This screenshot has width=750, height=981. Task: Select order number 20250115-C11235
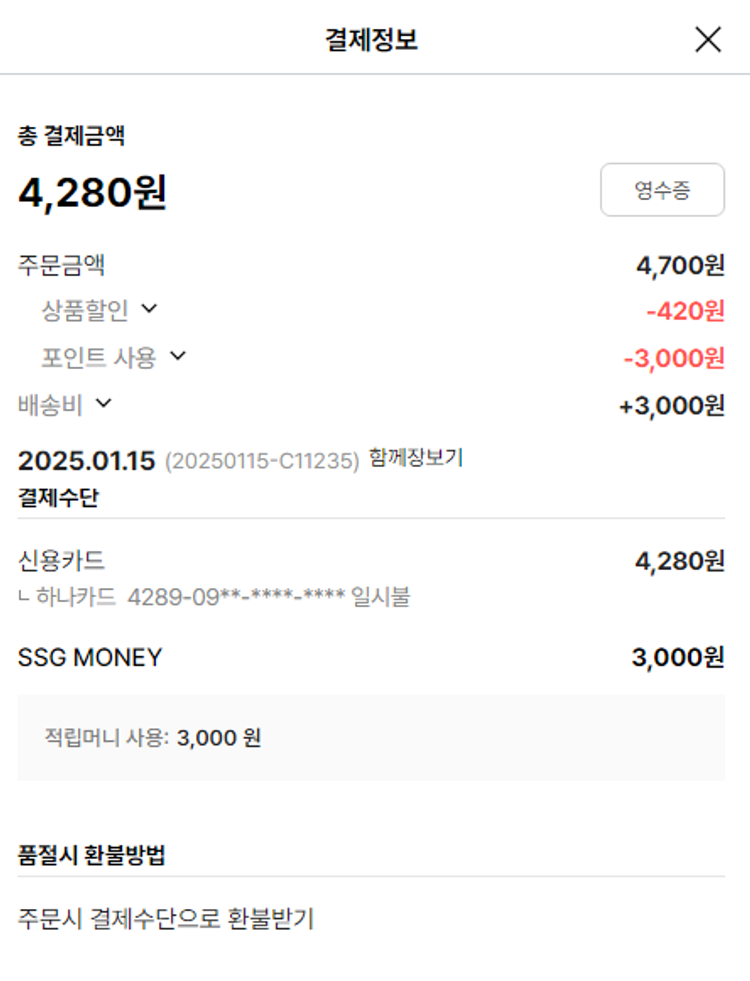coord(262,462)
